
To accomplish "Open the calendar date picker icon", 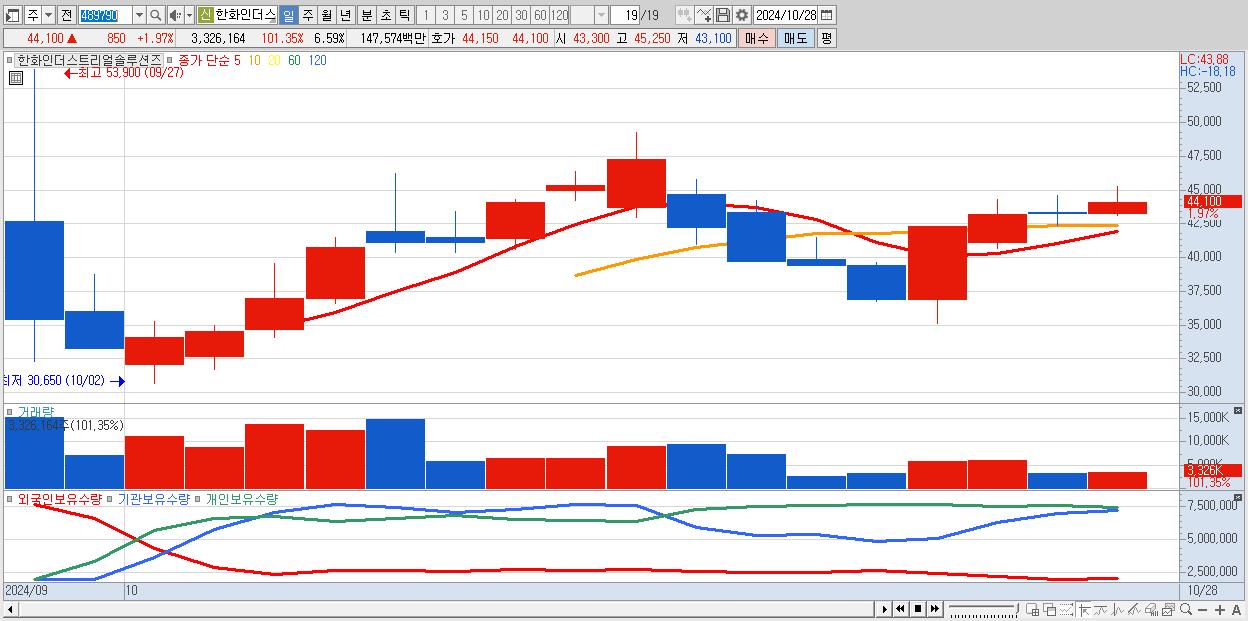I will 827,15.
